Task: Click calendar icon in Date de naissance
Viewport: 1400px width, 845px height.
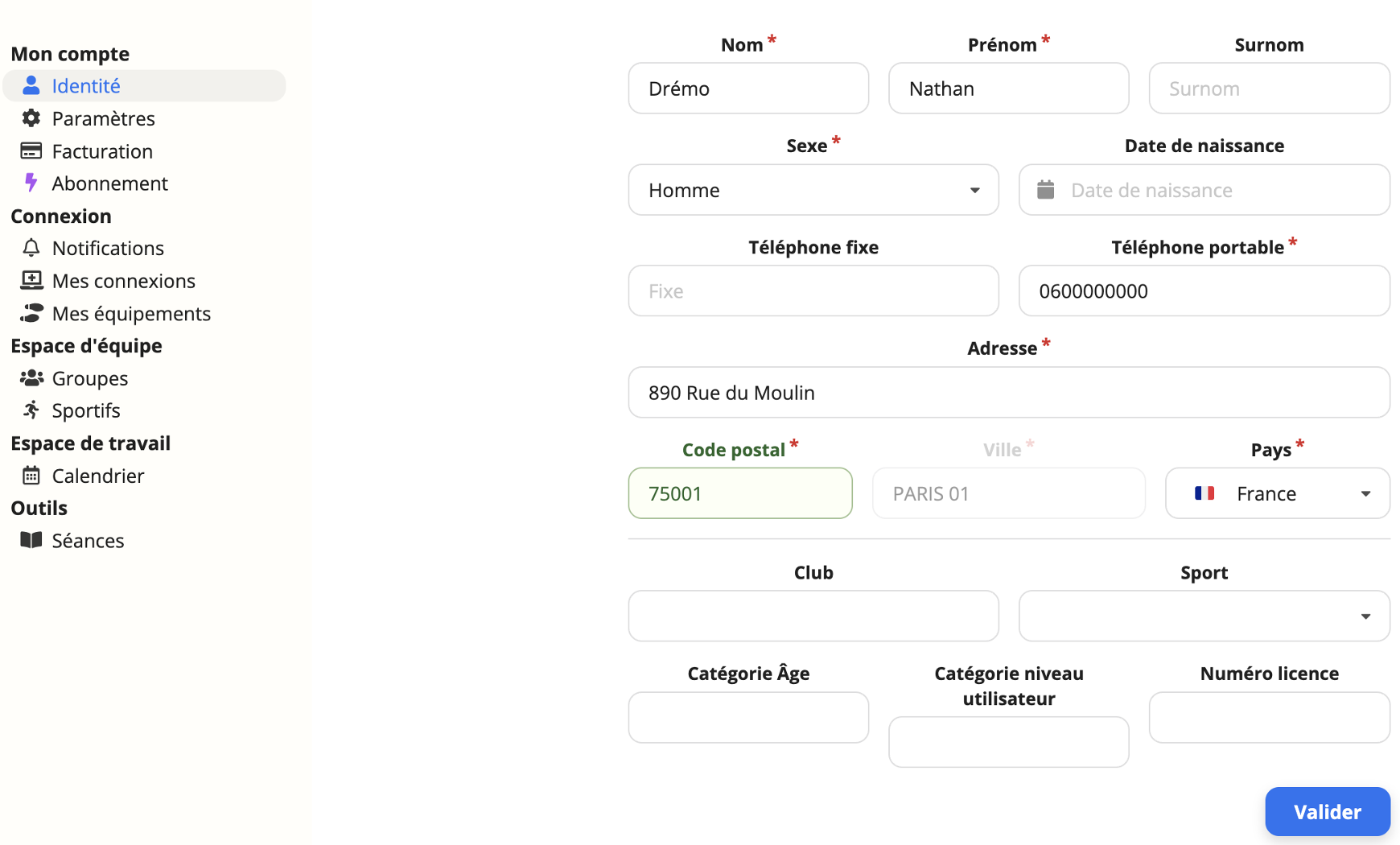Action: pyautogui.click(x=1045, y=190)
